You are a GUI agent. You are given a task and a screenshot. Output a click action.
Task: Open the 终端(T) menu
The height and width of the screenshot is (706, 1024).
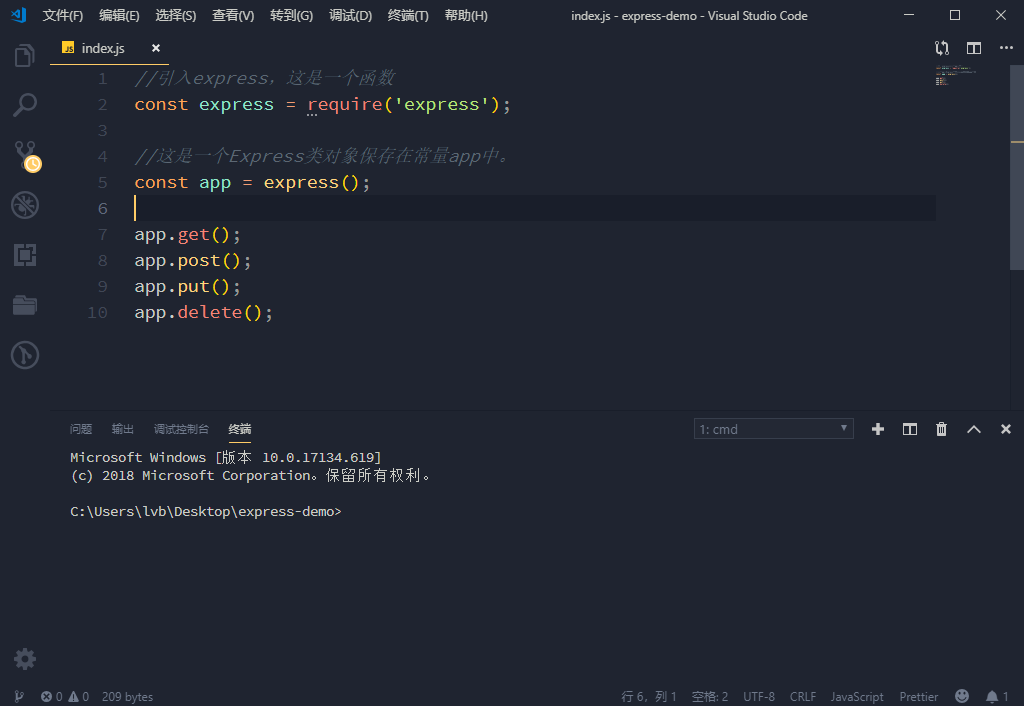[x=408, y=16]
